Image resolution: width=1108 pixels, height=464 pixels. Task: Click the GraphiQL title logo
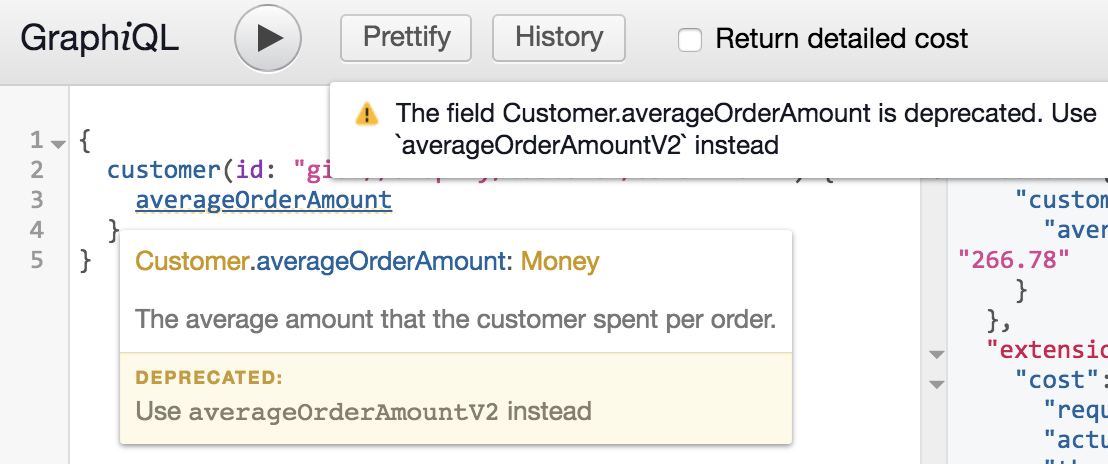point(100,39)
